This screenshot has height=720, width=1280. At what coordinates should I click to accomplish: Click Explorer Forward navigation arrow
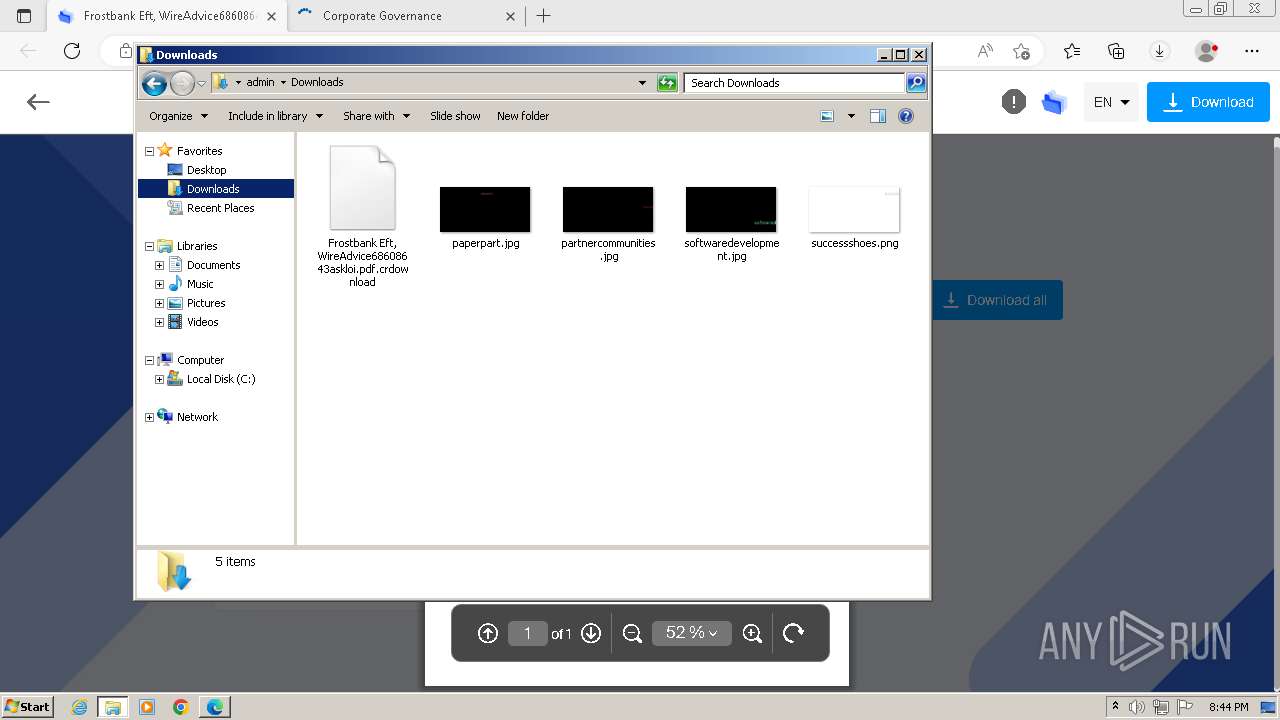[182, 83]
